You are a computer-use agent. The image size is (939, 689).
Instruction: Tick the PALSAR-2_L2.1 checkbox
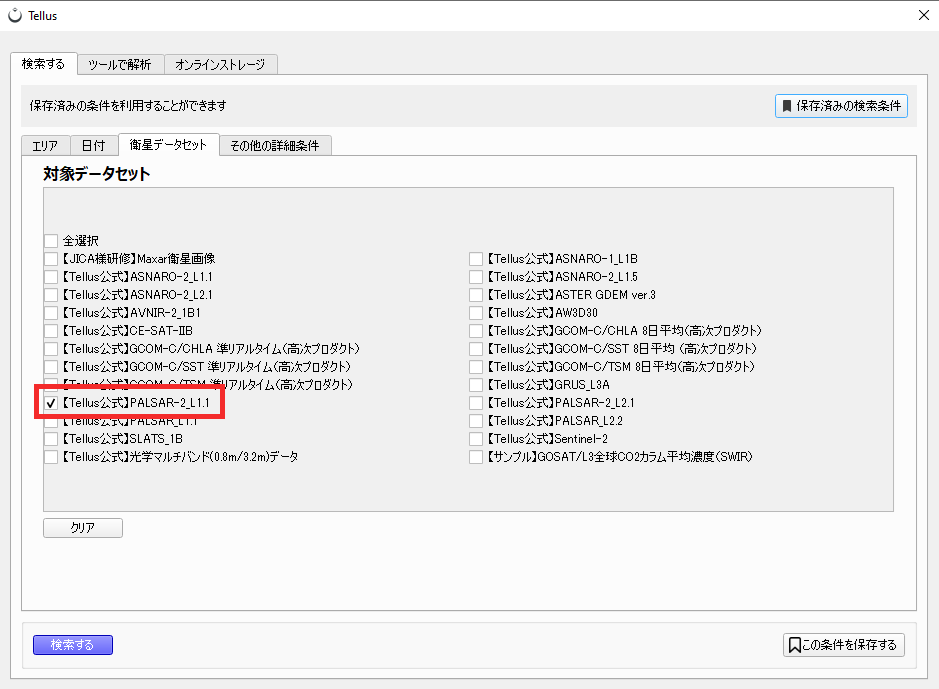click(475, 403)
